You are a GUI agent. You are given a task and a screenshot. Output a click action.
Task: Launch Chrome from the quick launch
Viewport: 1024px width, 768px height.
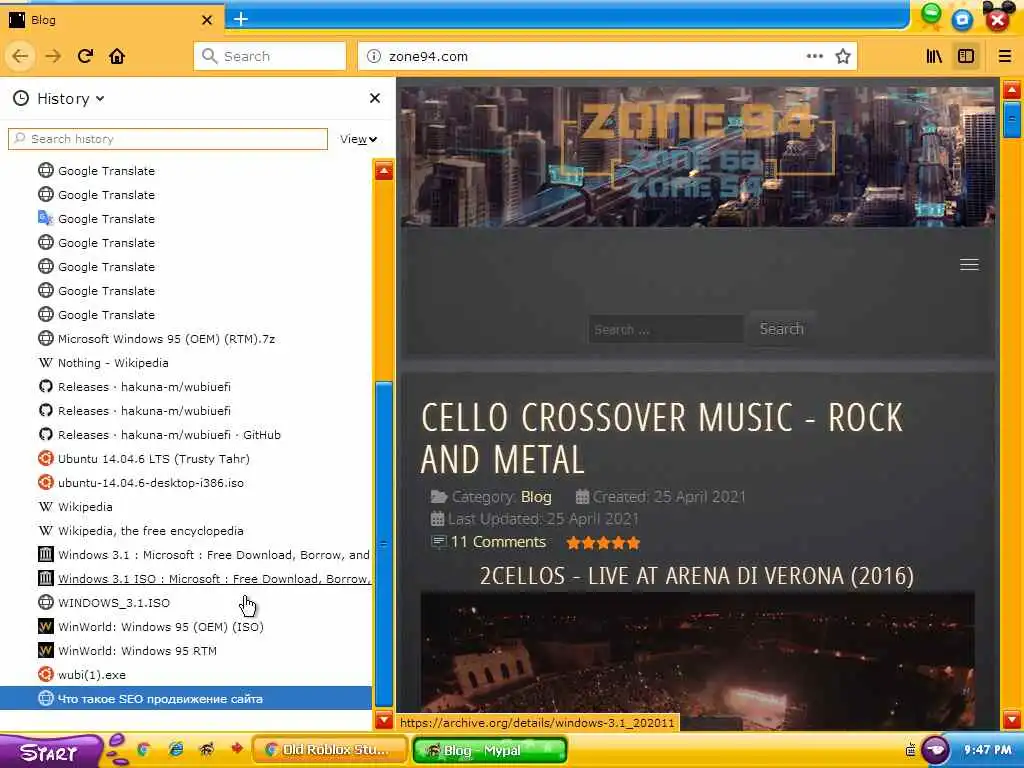point(144,750)
